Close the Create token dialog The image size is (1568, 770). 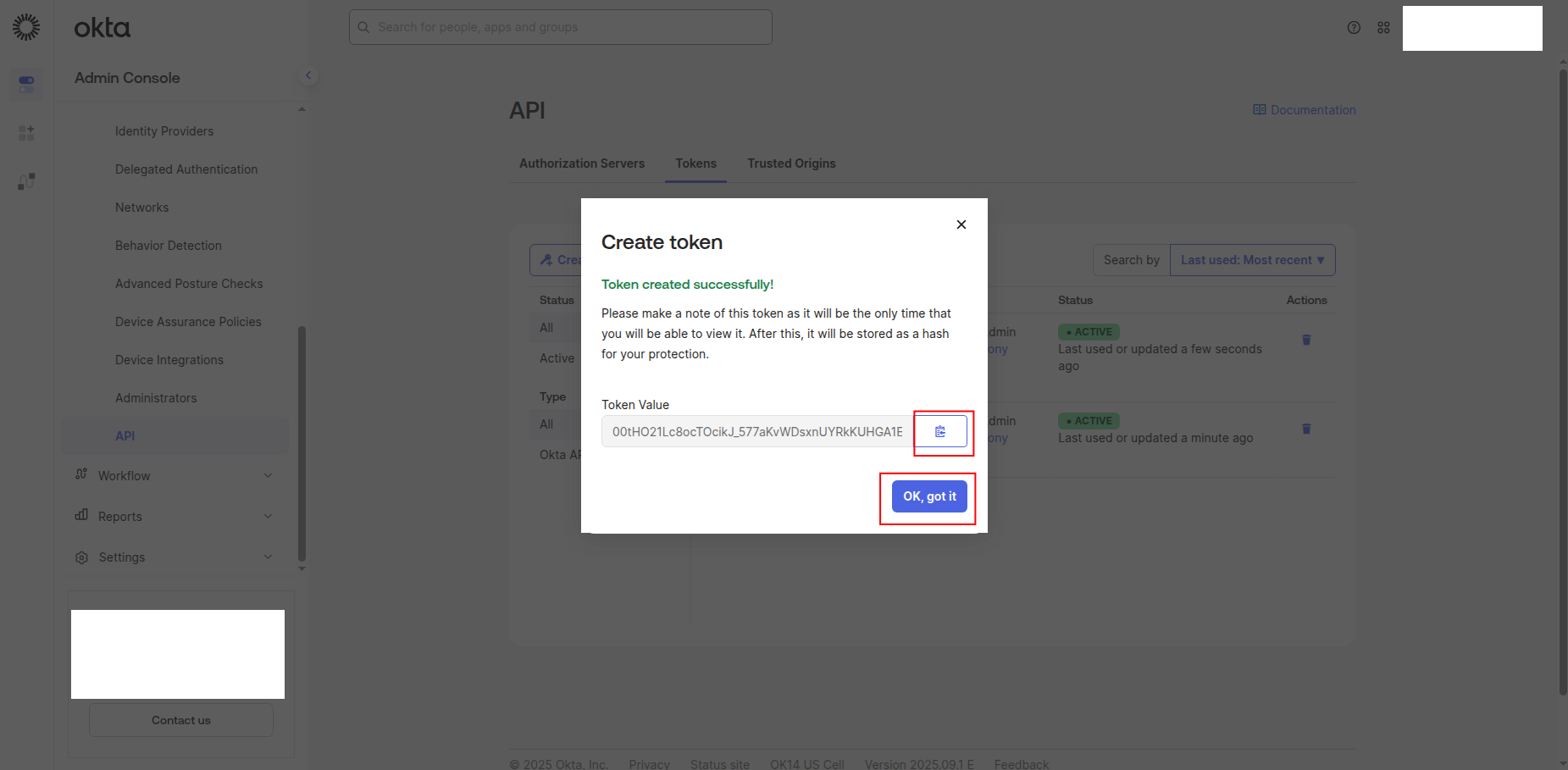pyautogui.click(x=961, y=224)
